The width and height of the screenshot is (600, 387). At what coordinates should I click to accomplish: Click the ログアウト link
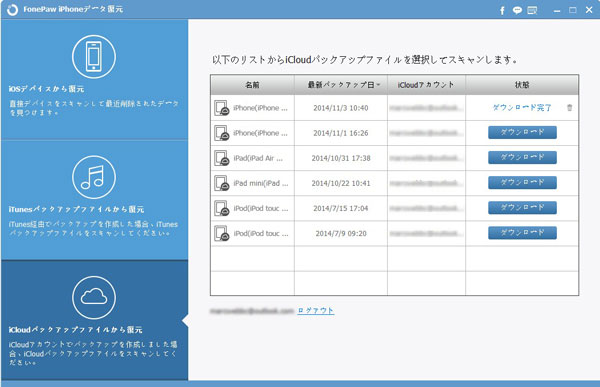(x=316, y=310)
